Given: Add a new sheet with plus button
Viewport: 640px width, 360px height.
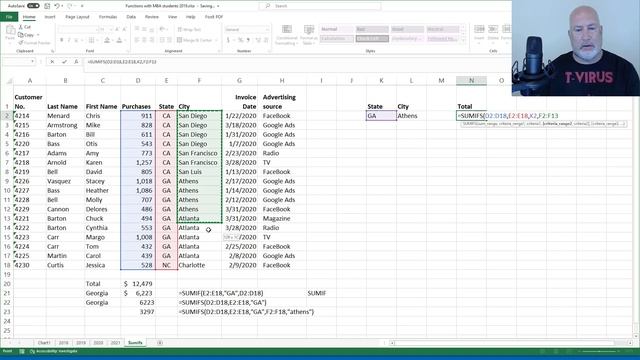Looking at the screenshot, I should [x=160, y=343].
